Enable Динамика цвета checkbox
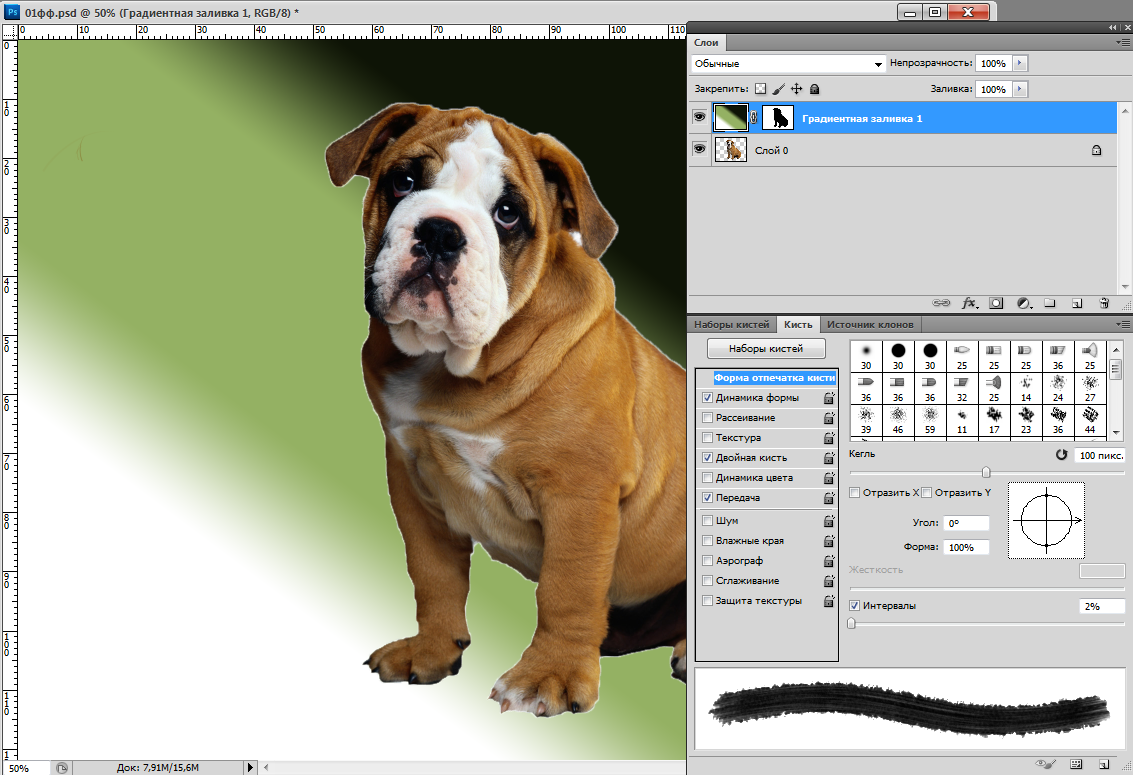 (707, 477)
